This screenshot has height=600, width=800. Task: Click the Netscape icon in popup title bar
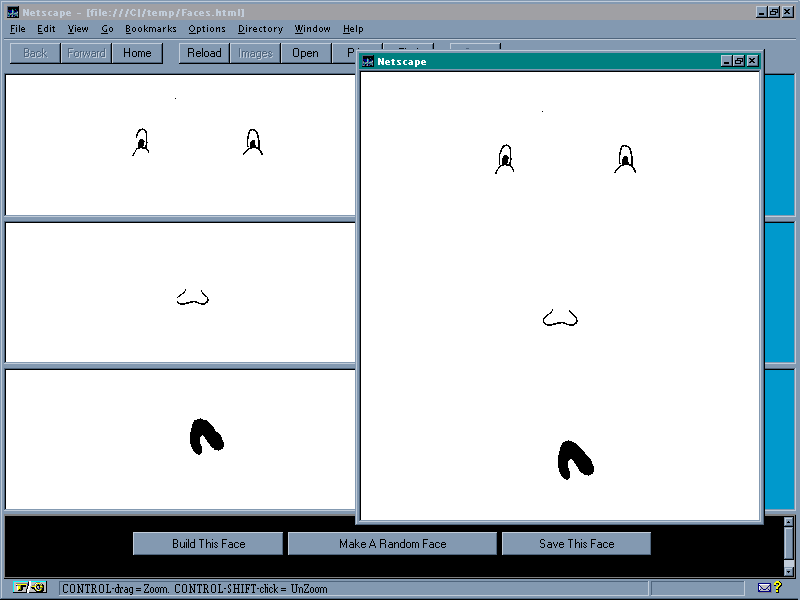[367, 62]
